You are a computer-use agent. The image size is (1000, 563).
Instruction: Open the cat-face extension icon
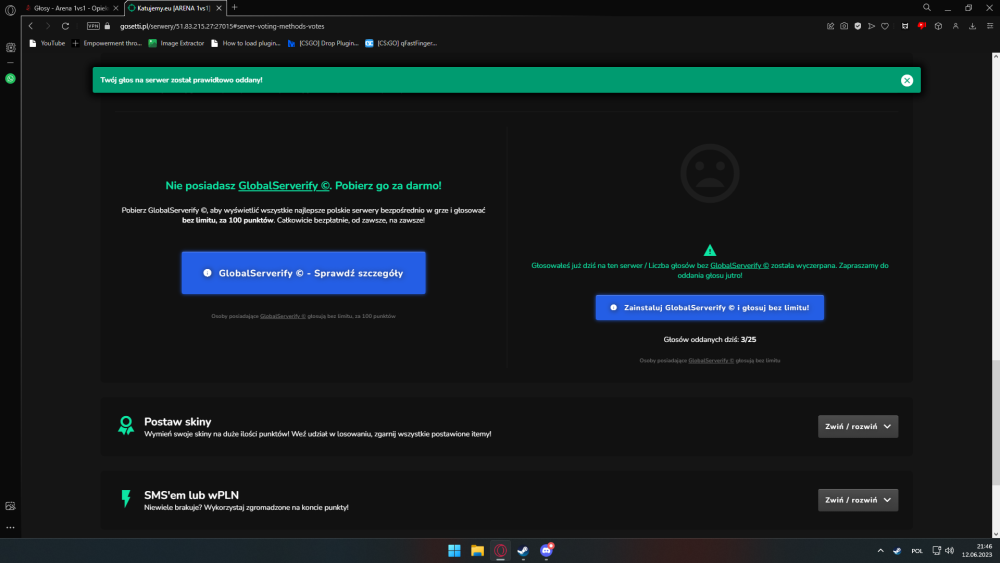(x=905, y=26)
